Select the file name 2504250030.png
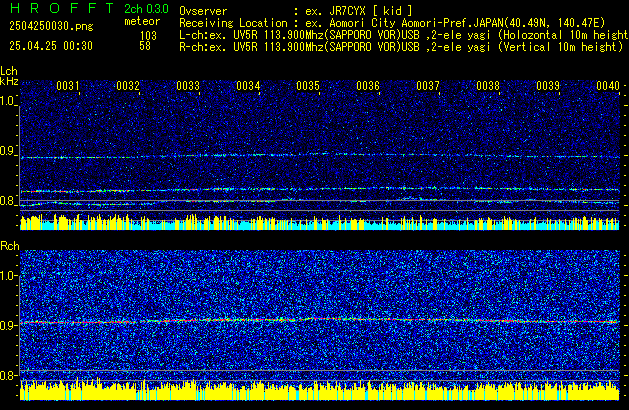629x410 pixels. [51, 26]
